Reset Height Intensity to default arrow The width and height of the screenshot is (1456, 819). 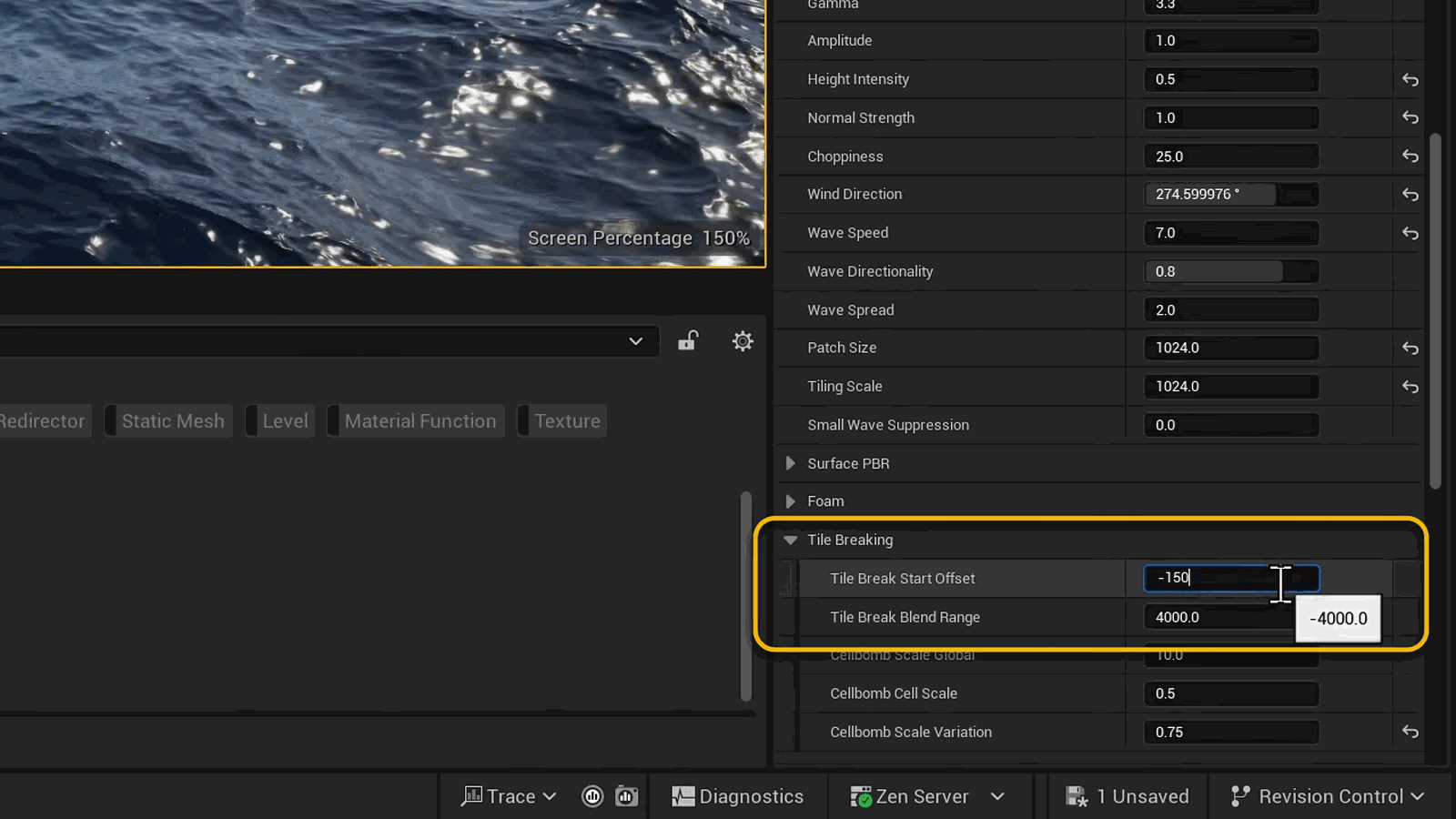click(x=1410, y=80)
